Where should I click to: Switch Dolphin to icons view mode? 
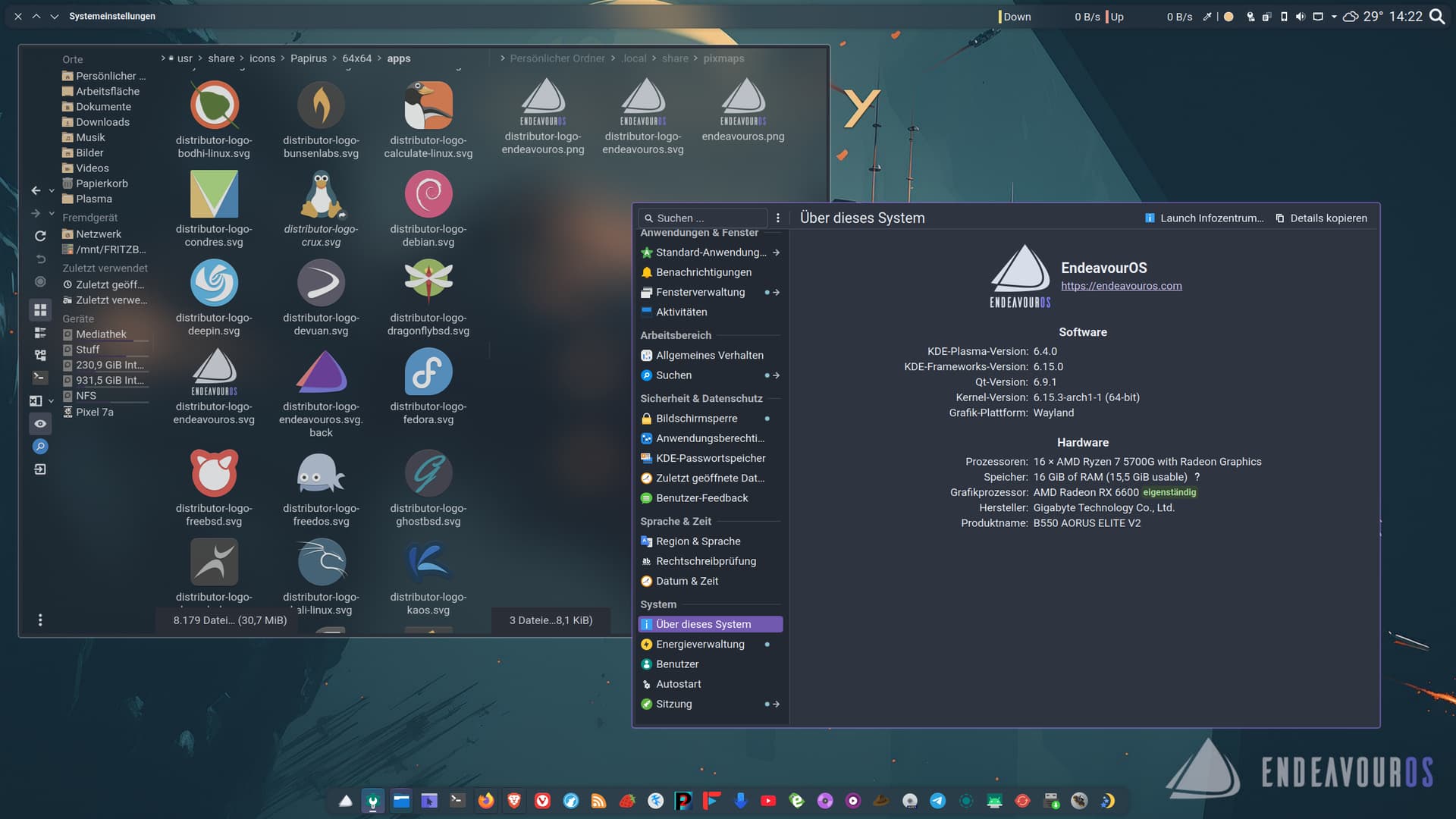pos(40,309)
